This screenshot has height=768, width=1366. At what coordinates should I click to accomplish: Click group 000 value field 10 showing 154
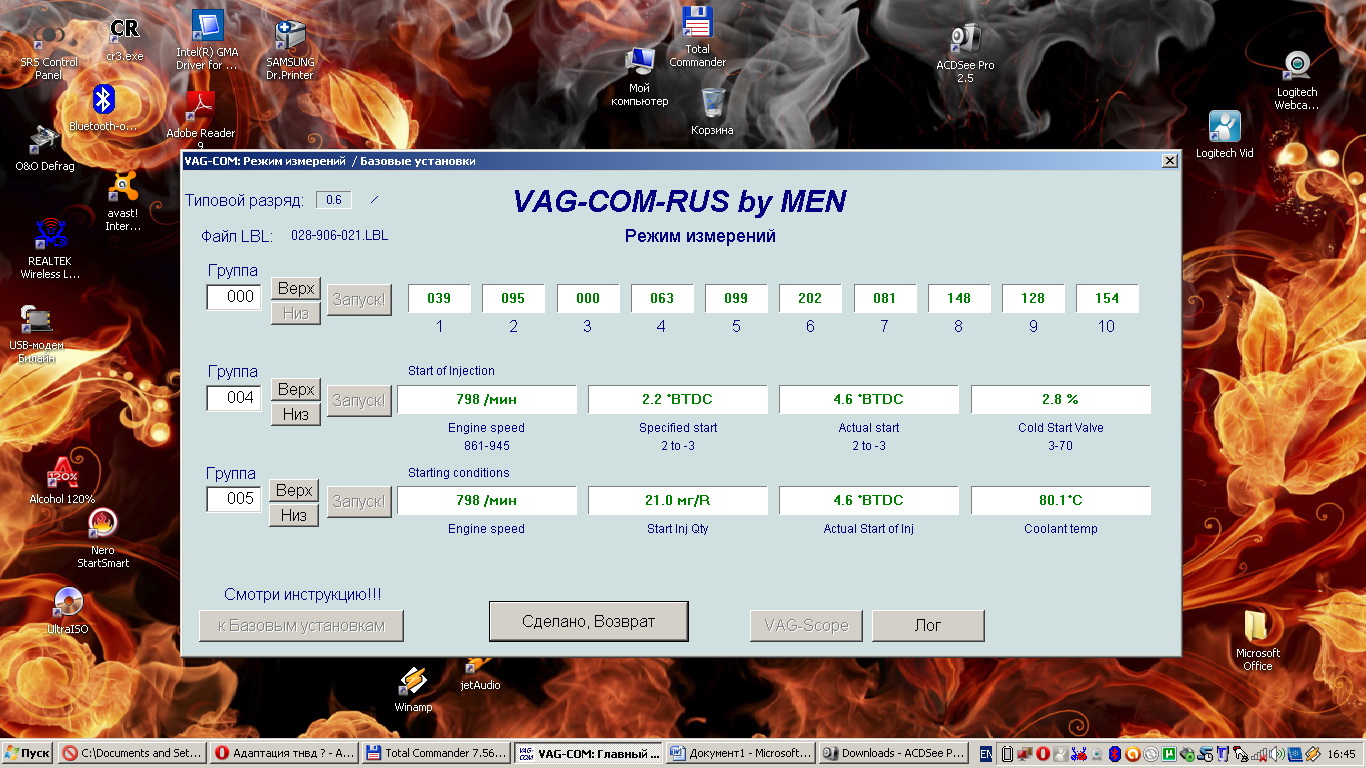(1107, 298)
